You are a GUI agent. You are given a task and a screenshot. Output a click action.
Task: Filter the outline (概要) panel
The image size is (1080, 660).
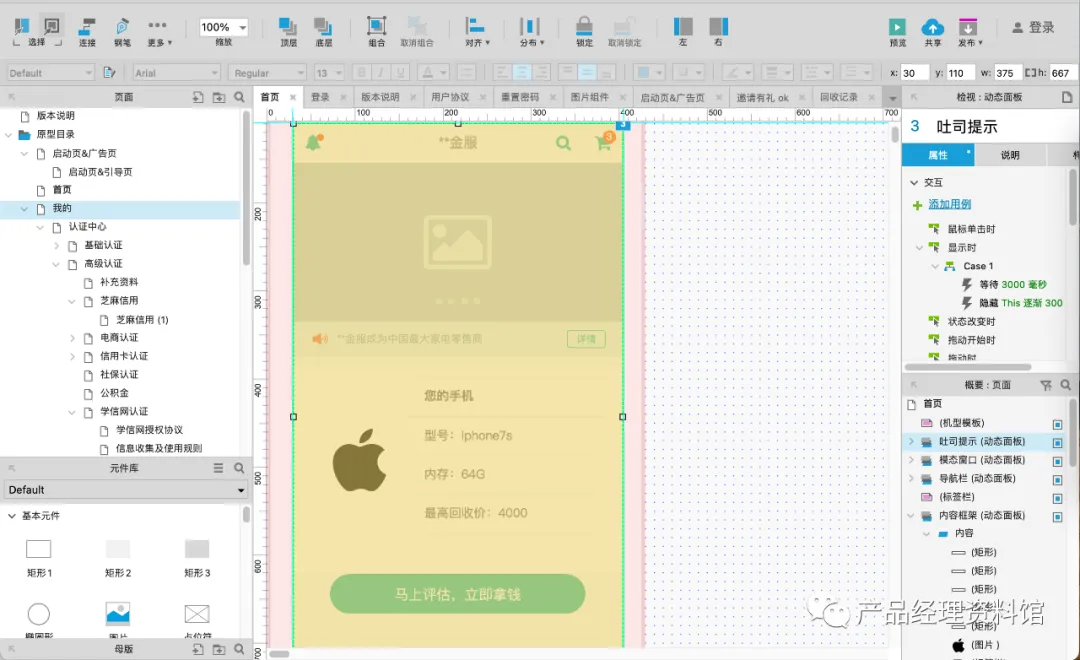pos(1046,385)
